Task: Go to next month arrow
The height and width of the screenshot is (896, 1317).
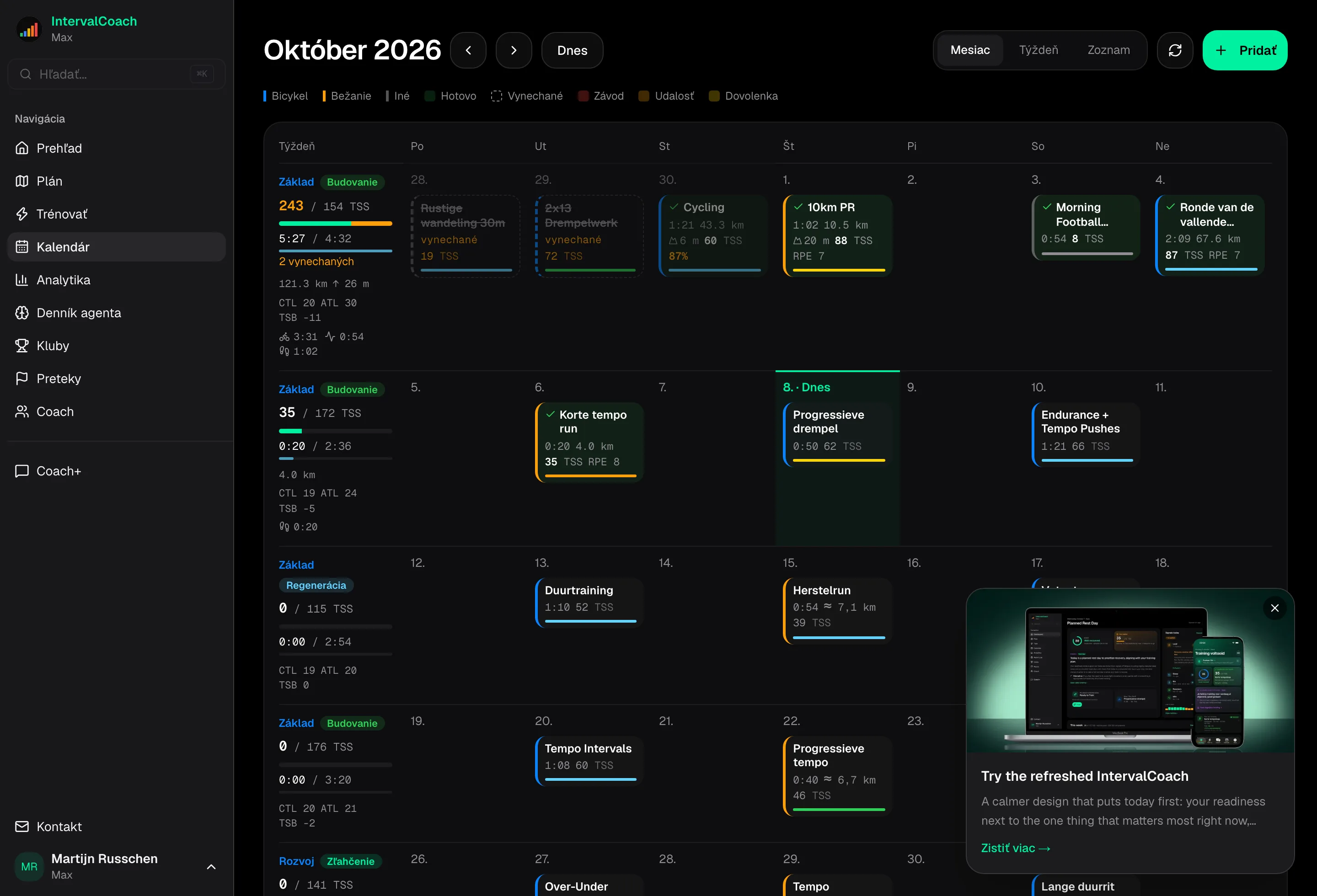Action: pyautogui.click(x=514, y=50)
